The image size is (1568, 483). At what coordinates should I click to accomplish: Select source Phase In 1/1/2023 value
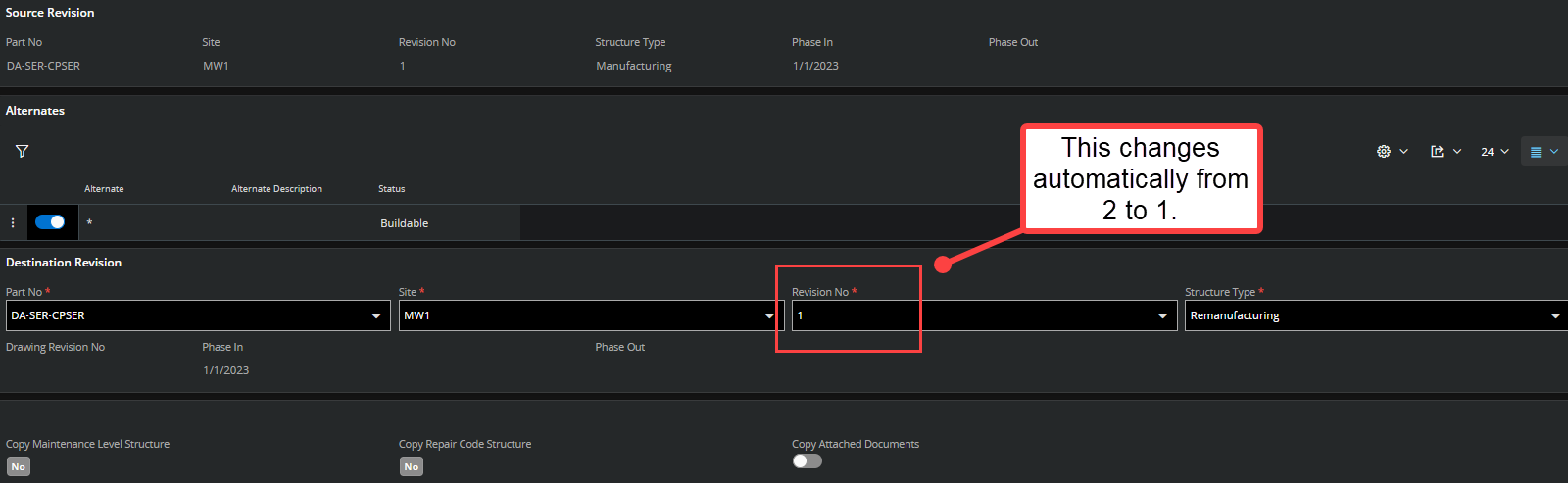tap(815, 66)
